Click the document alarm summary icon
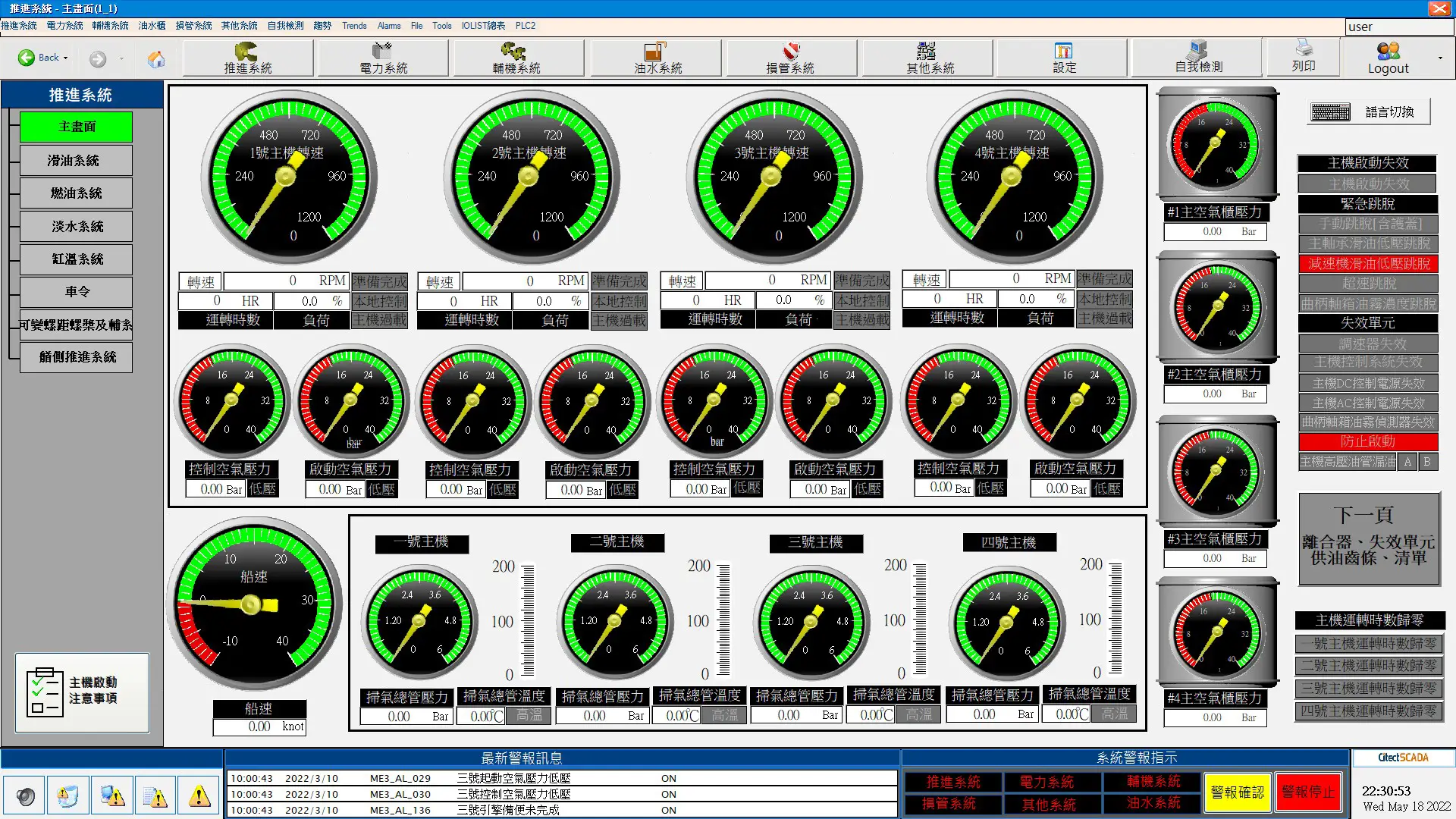The width and height of the screenshot is (1456, 819). coord(155,796)
